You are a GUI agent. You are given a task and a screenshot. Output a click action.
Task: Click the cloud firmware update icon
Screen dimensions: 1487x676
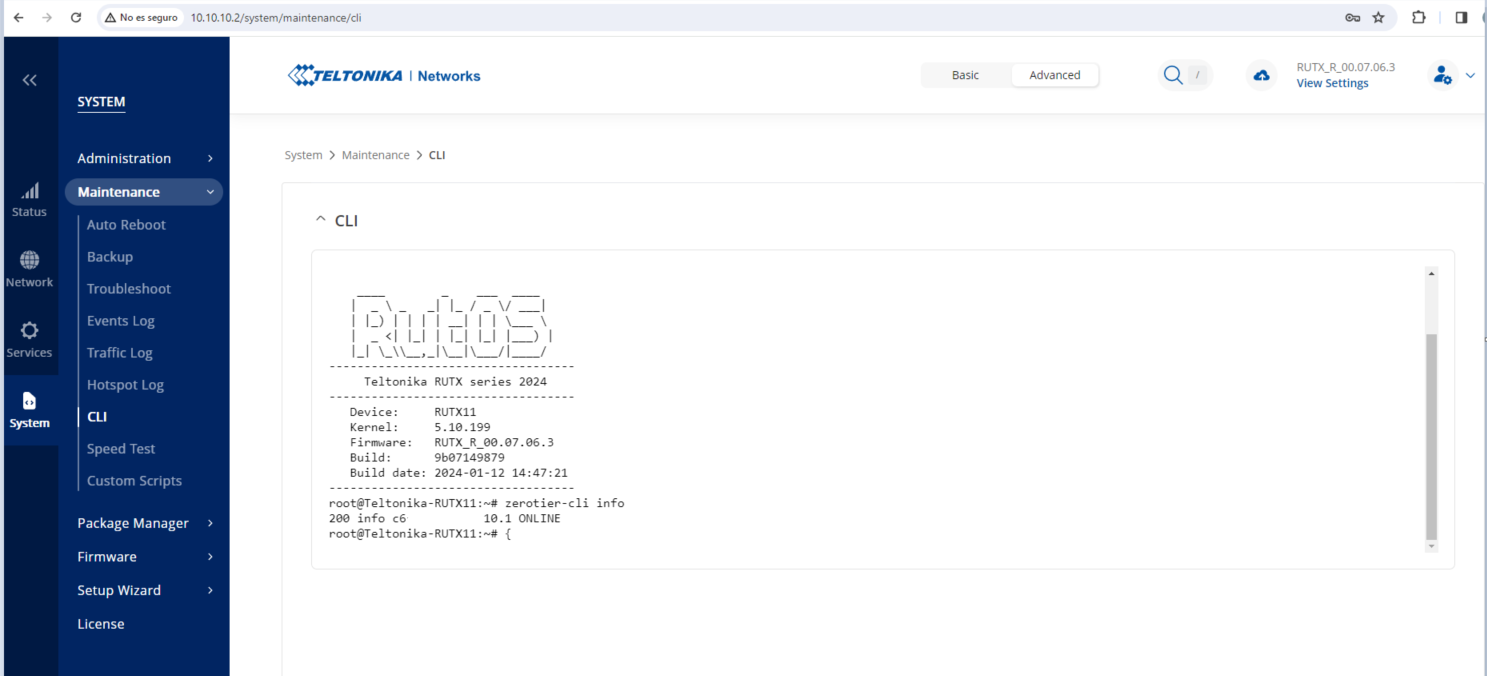click(1262, 75)
